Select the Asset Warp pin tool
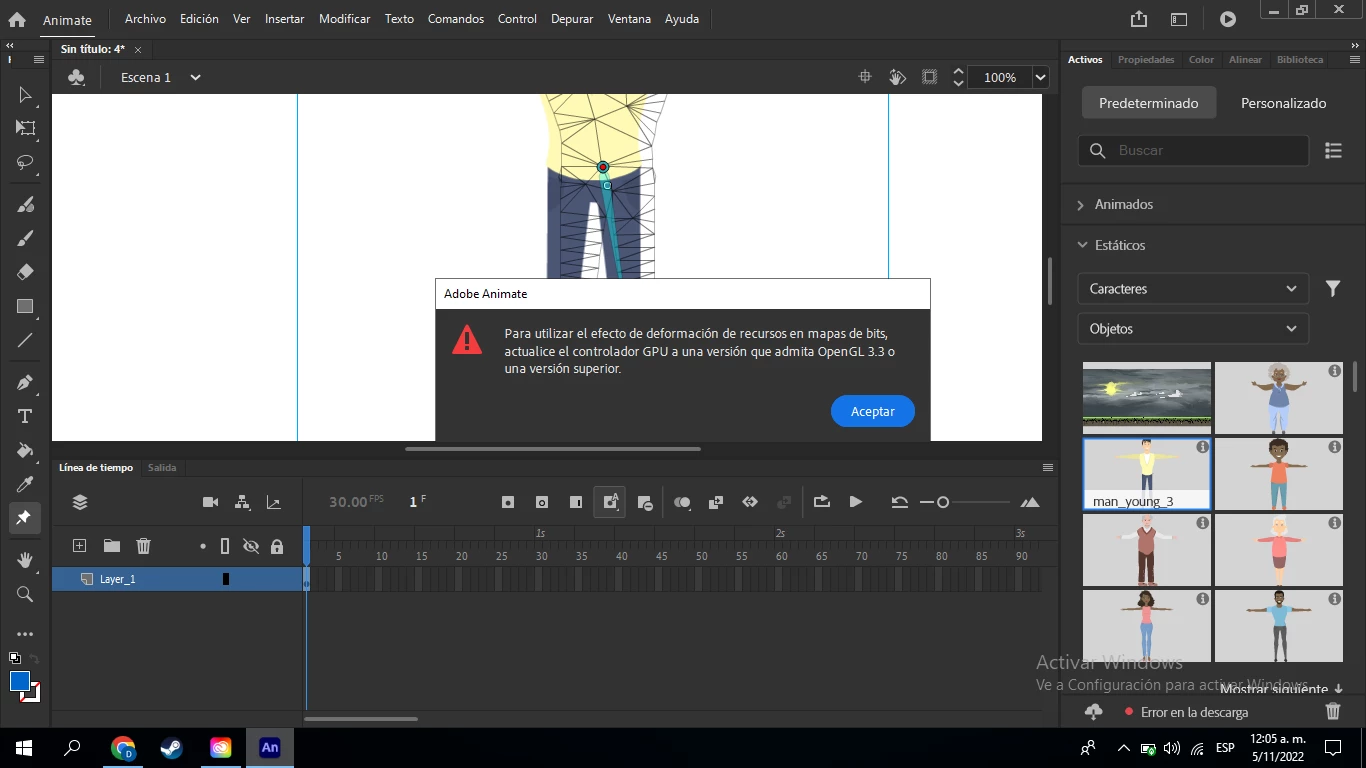 [25, 518]
